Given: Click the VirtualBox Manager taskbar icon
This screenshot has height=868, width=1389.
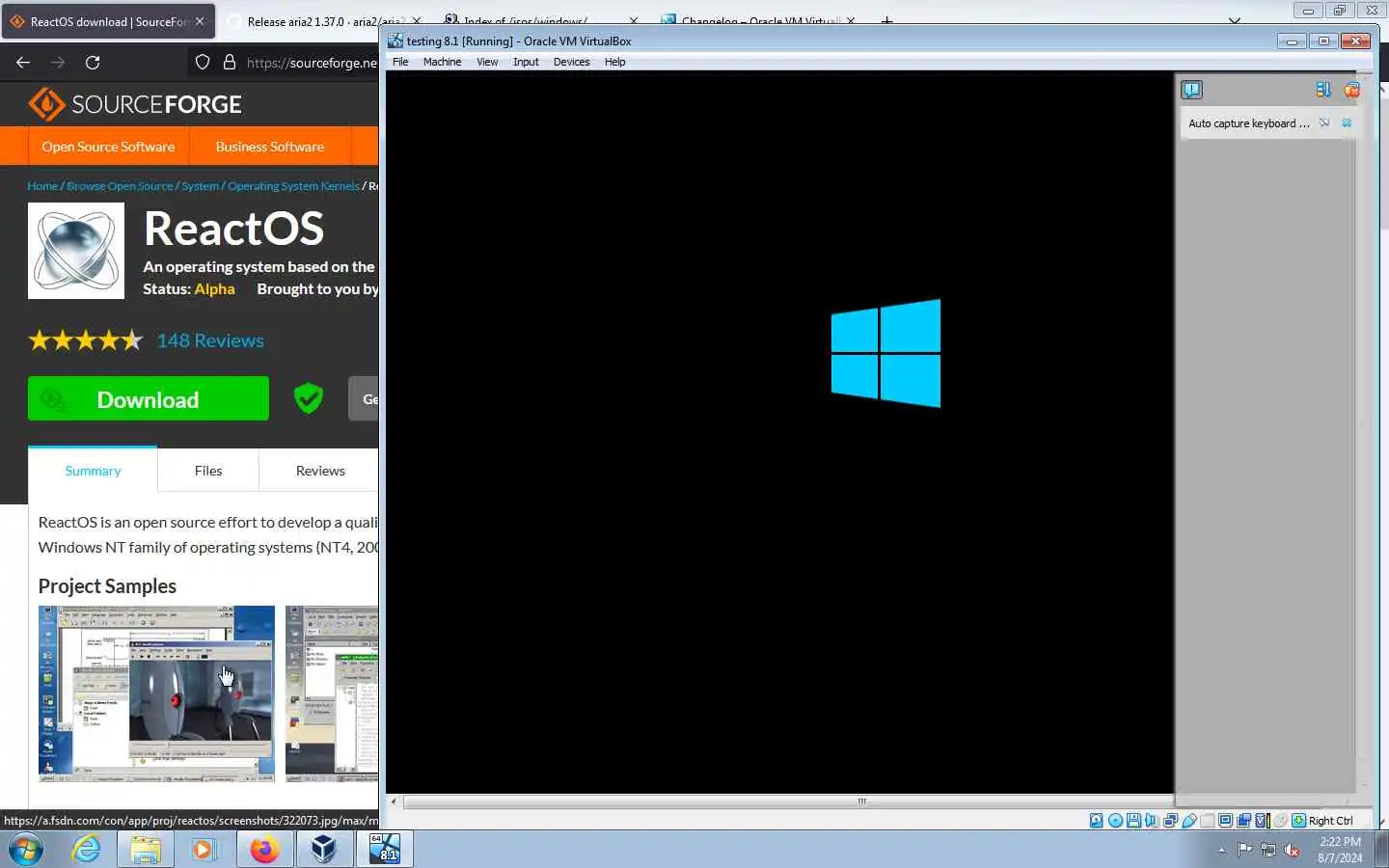Looking at the screenshot, I should [324, 850].
